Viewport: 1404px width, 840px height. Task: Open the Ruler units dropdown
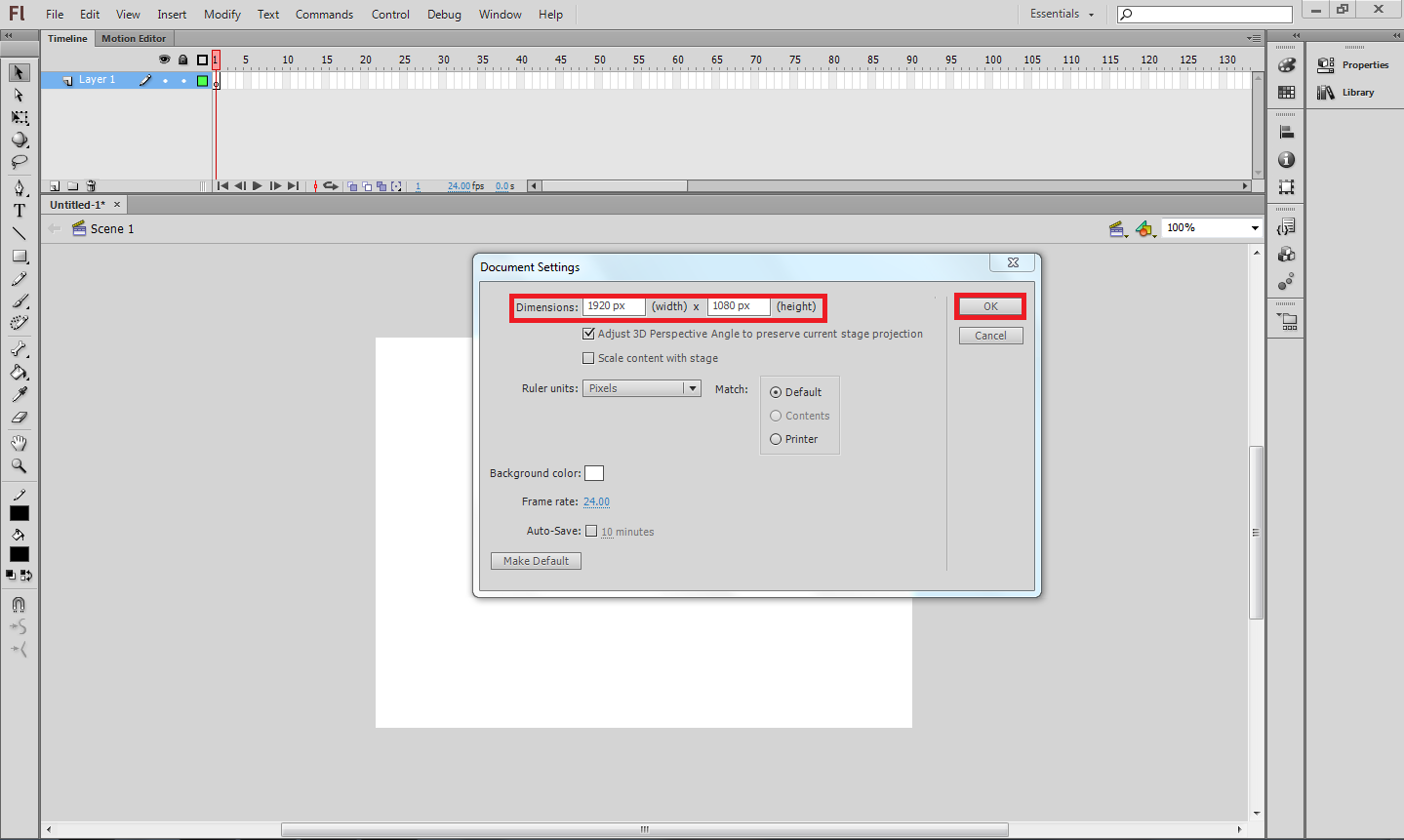[693, 387]
